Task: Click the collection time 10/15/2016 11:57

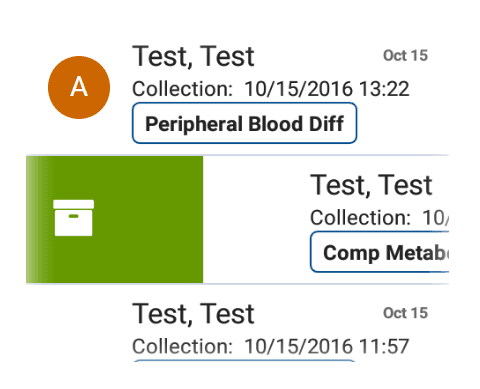Action: point(327,346)
